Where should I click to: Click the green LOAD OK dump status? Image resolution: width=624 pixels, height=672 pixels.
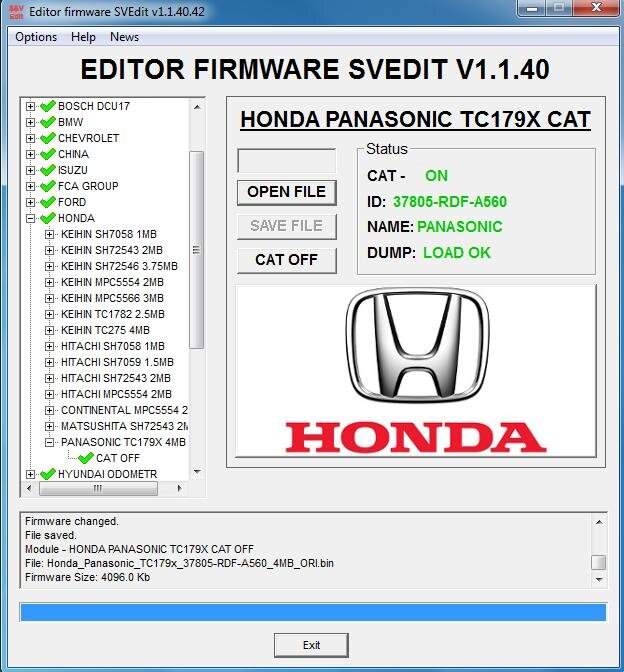457,253
